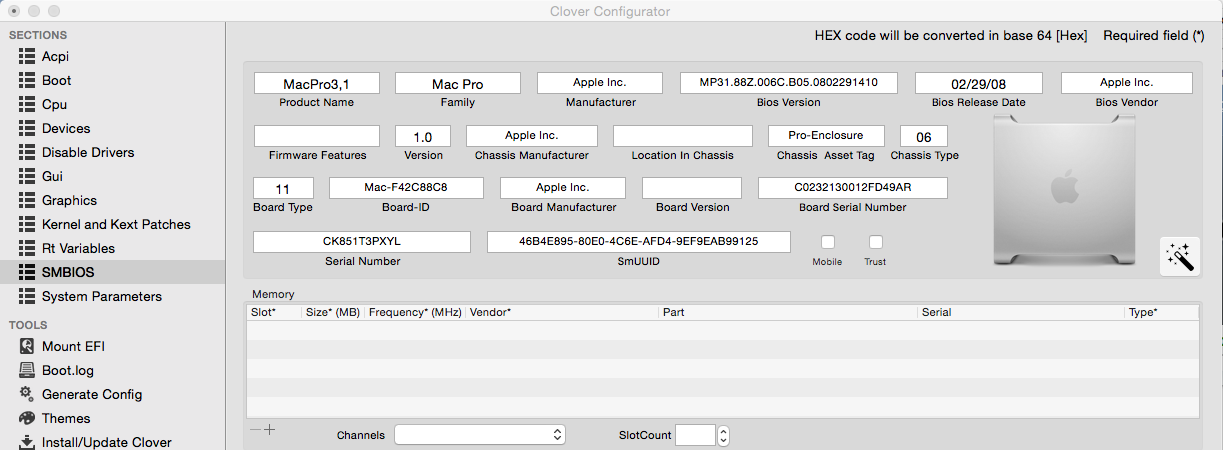Viewport: 1223px width, 450px height.
Task: Open the Generate Config tool label
Action: click(92, 394)
